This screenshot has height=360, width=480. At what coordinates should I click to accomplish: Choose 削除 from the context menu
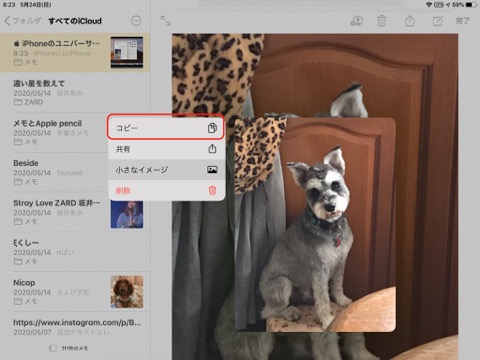(x=166, y=190)
